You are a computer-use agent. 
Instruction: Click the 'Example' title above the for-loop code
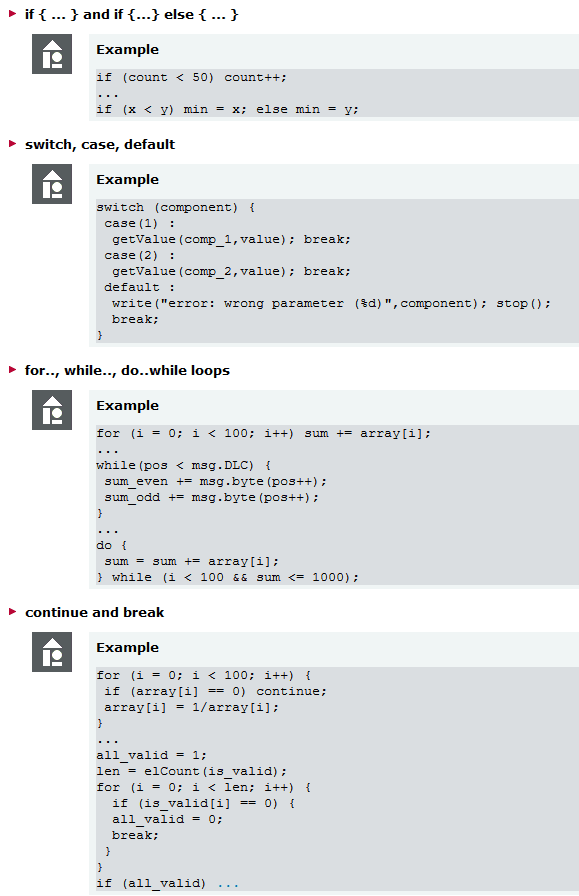click(x=127, y=406)
